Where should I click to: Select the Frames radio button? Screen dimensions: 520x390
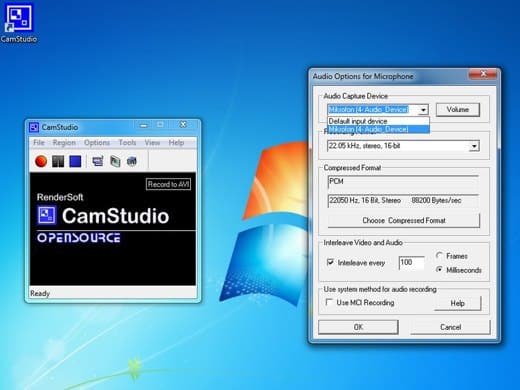coord(439,256)
